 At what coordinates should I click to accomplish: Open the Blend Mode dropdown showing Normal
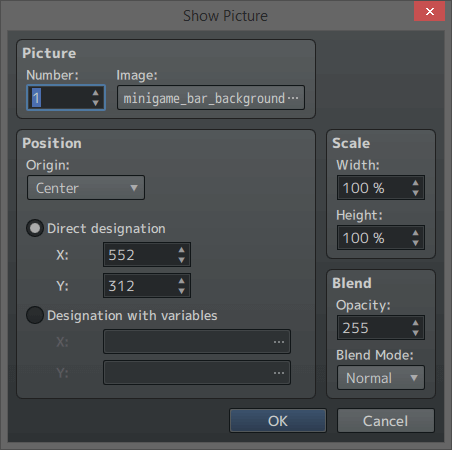click(x=381, y=378)
